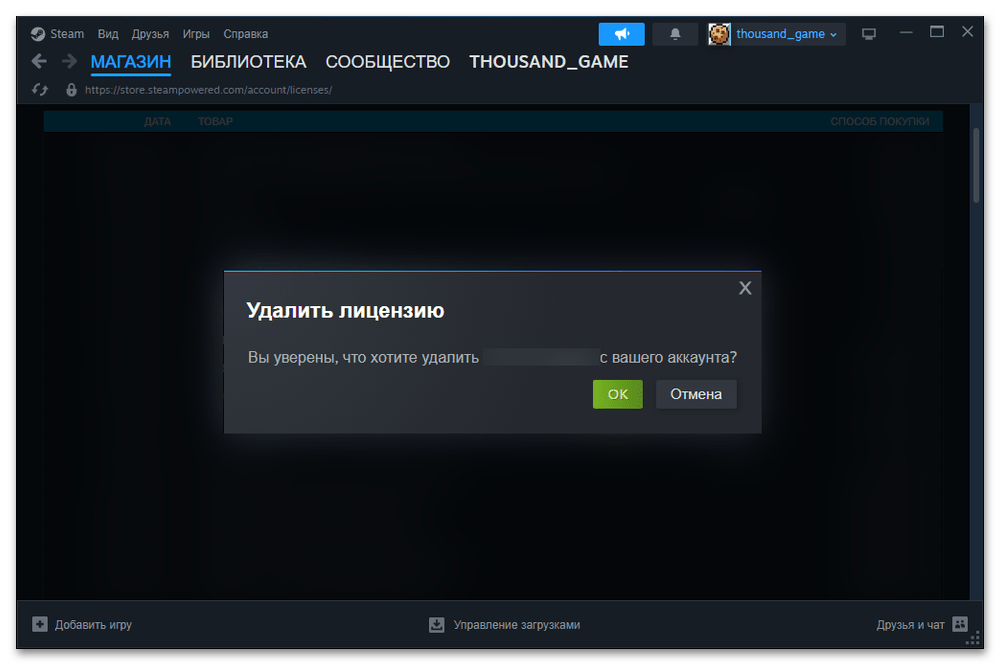The width and height of the screenshot is (1000, 665).
Task: Expand the thousand_game account dropdown
Action: click(834, 34)
